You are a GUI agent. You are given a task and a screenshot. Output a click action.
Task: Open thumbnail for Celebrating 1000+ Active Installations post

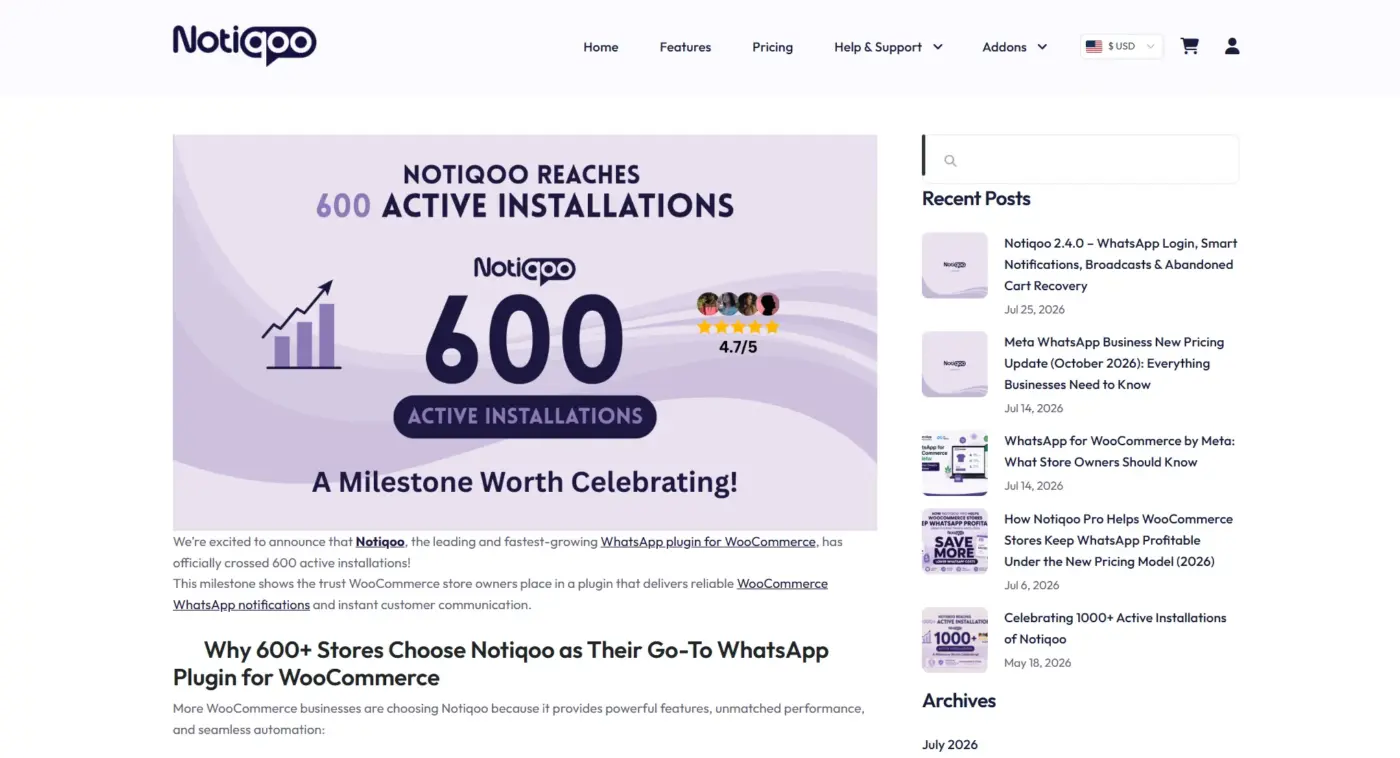point(955,640)
